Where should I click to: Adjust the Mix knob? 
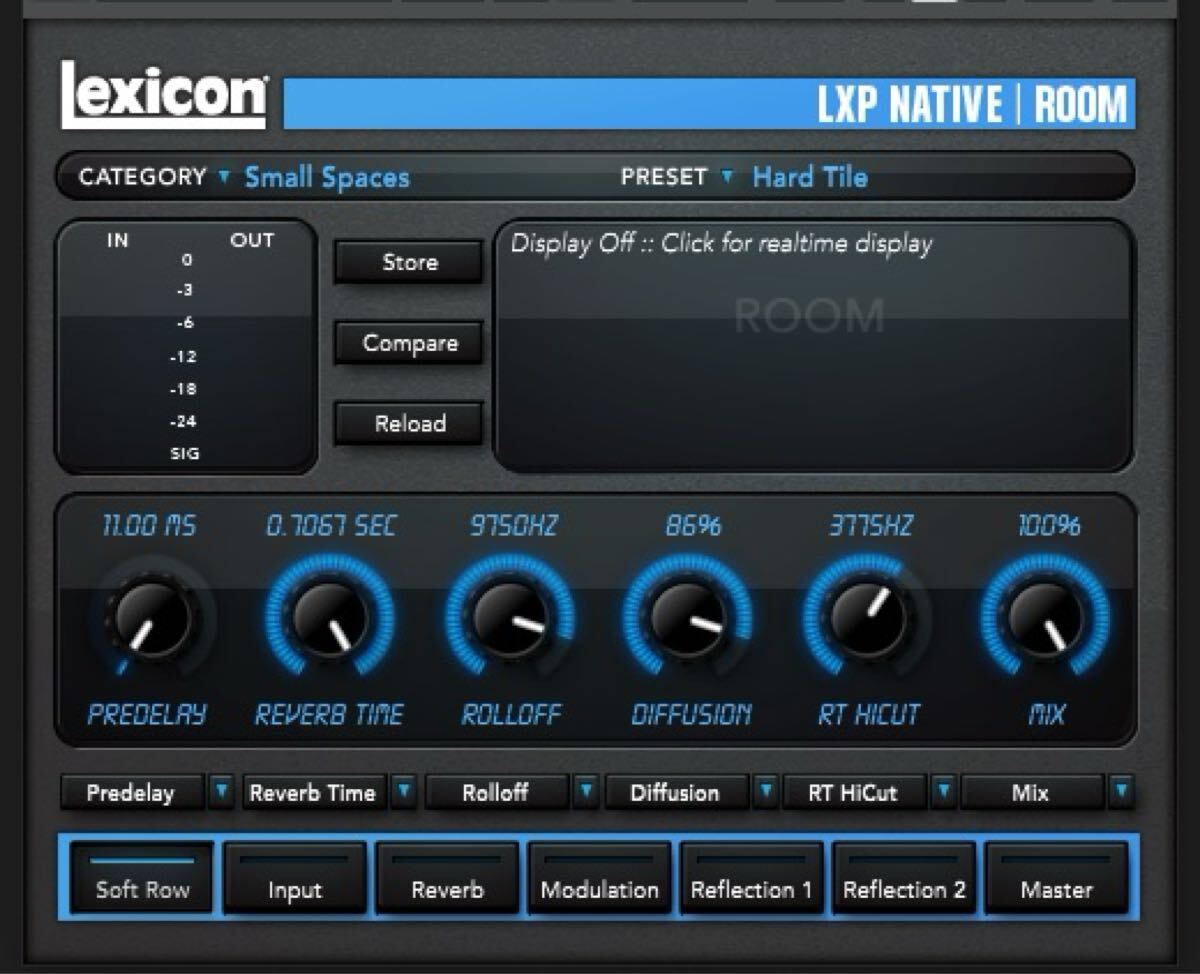1045,620
